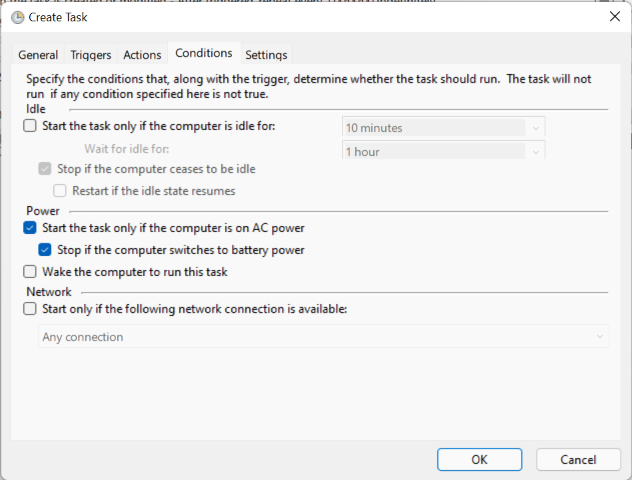Disable stop when switching to battery power
The height and width of the screenshot is (480, 632).
45,250
